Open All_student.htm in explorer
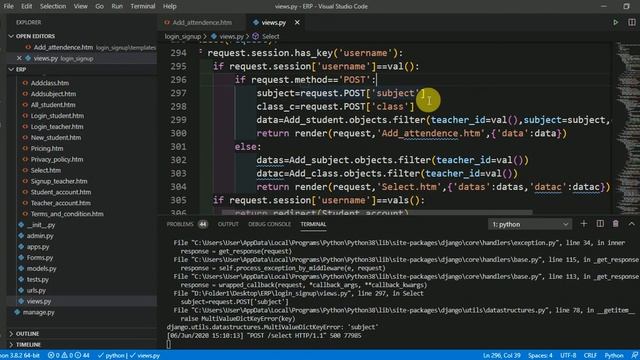The height and width of the screenshot is (360, 640). click(x=53, y=104)
